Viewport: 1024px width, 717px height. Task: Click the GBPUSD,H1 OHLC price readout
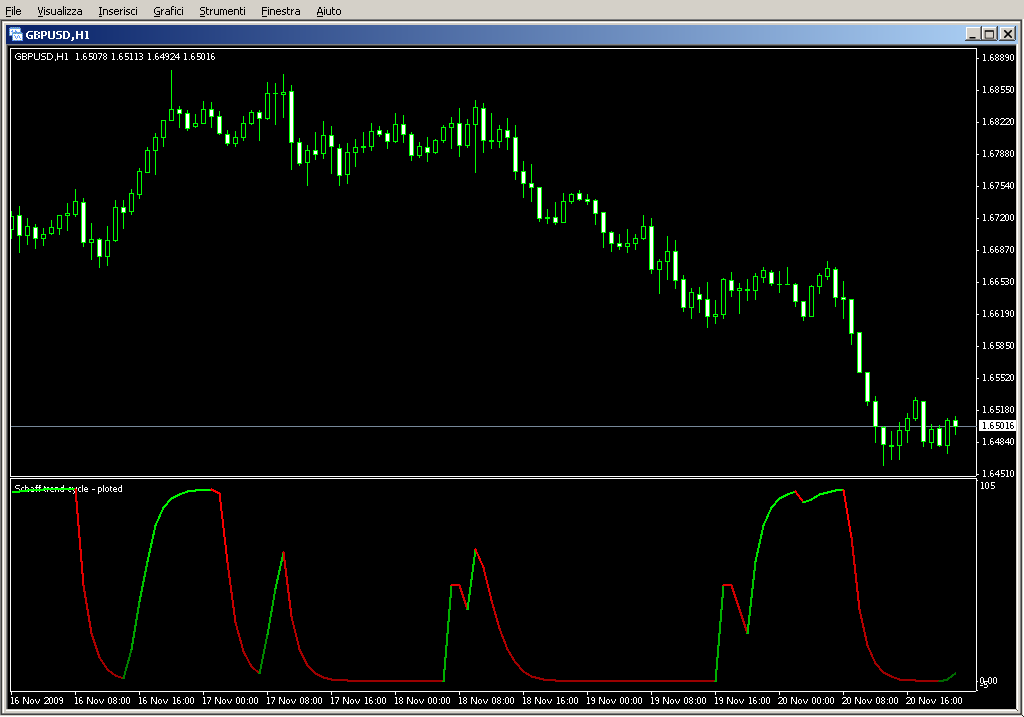pyautogui.click(x=115, y=57)
